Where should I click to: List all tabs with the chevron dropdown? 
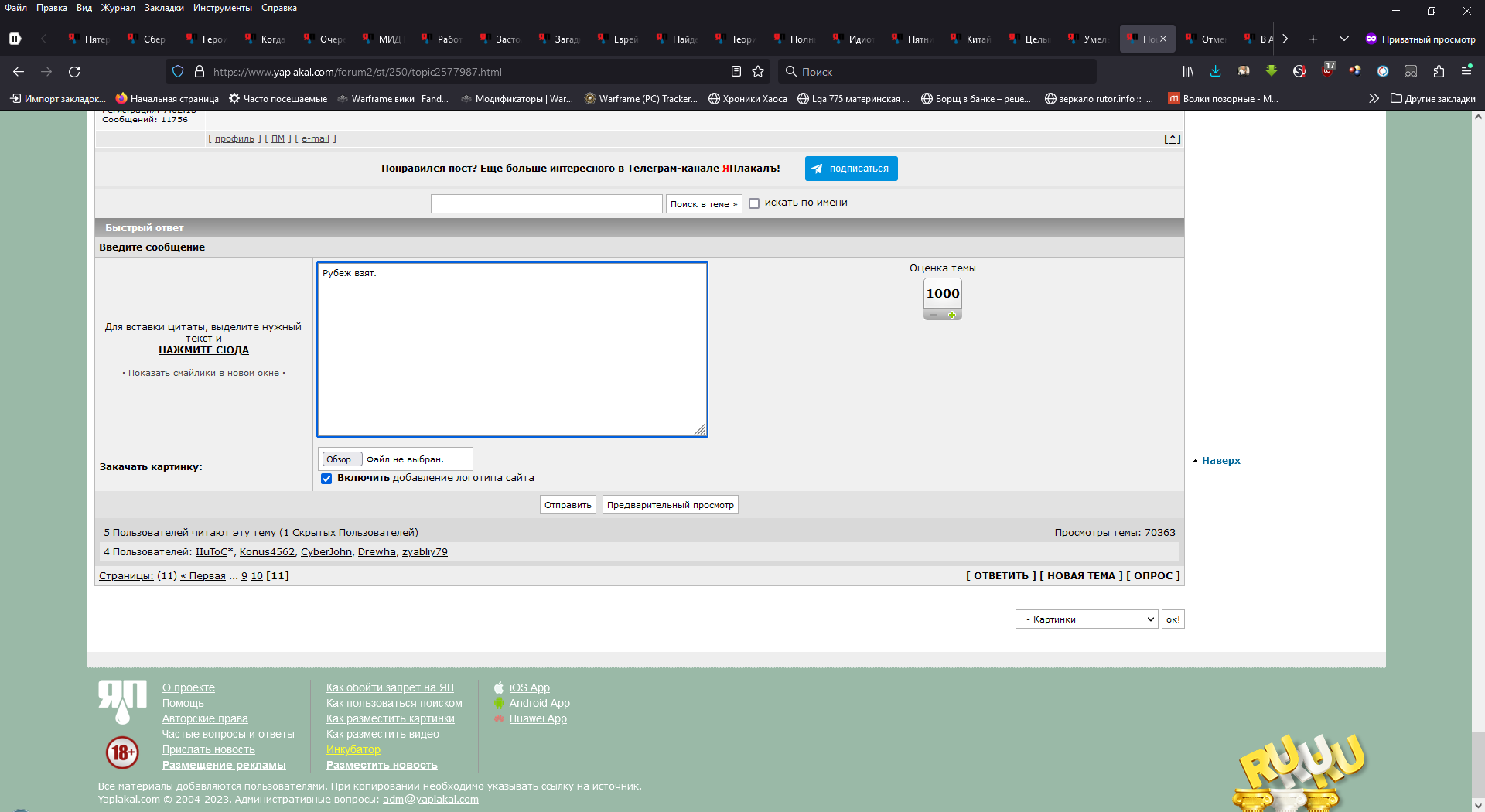click(1344, 39)
